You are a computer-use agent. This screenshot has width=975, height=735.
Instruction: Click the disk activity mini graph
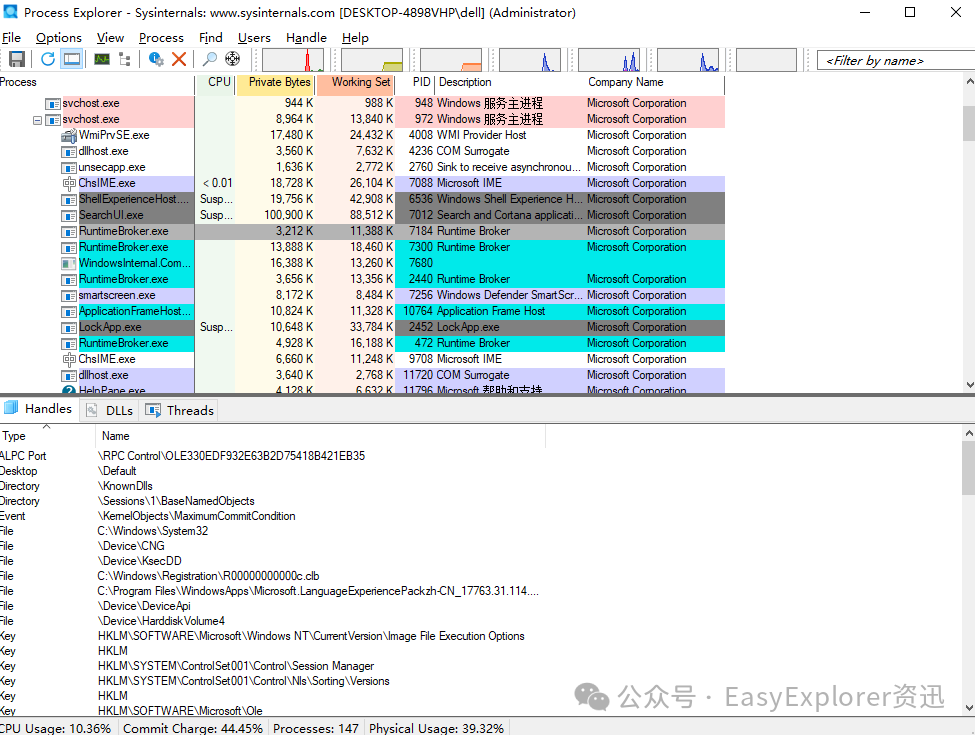coord(688,60)
